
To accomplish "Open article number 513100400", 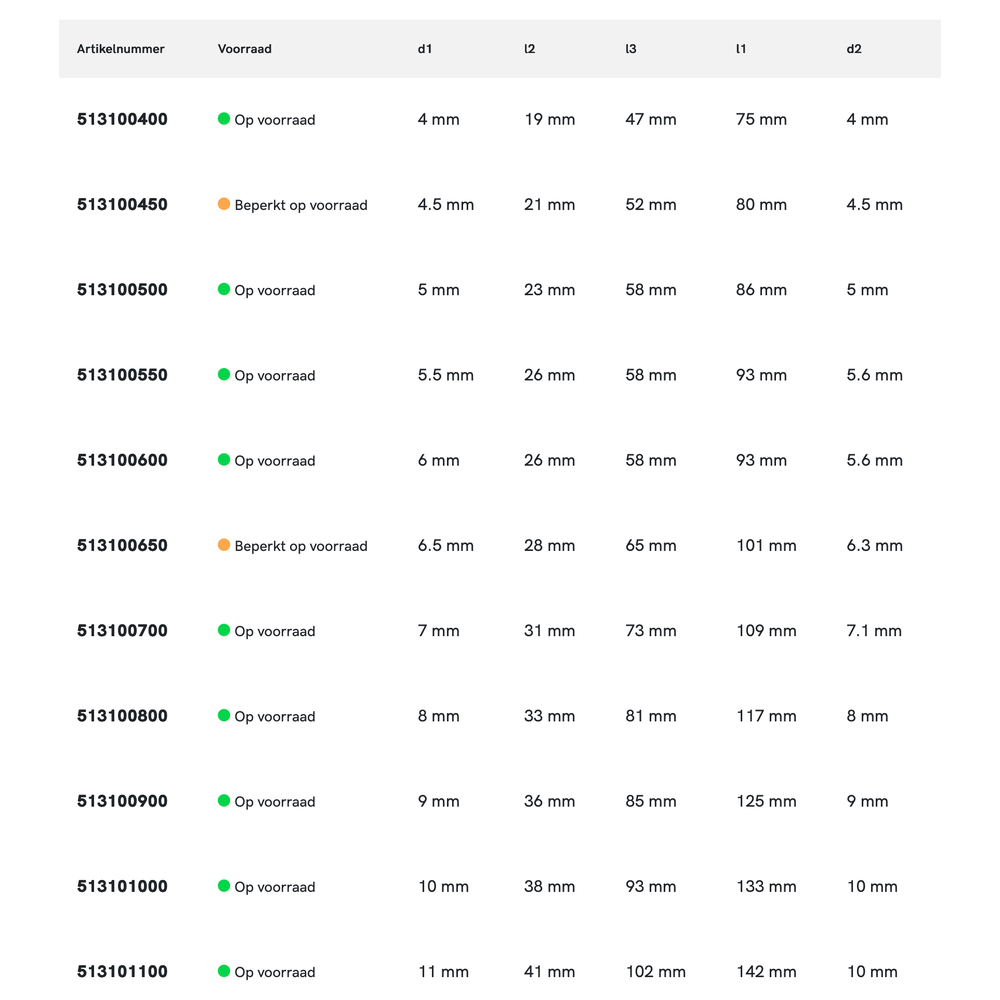I will tap(122, 119).
